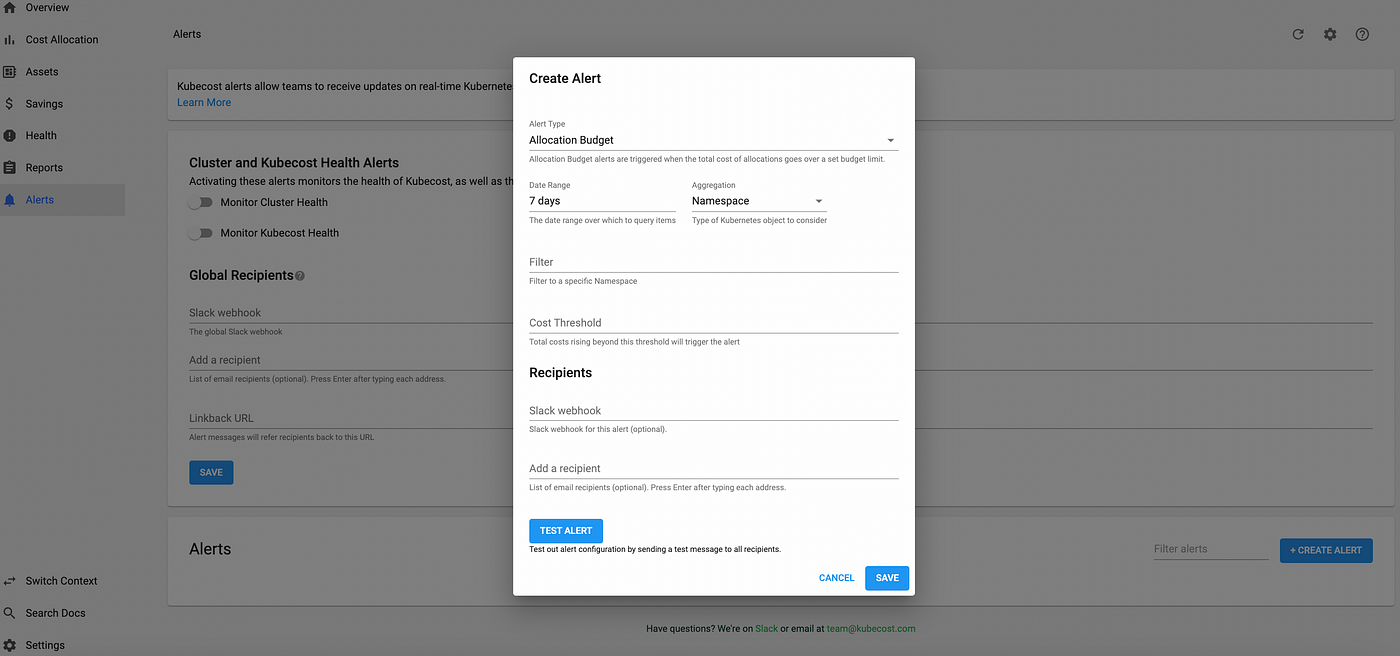Click the Settings gear icon in sidebar

tap(9, 645)
